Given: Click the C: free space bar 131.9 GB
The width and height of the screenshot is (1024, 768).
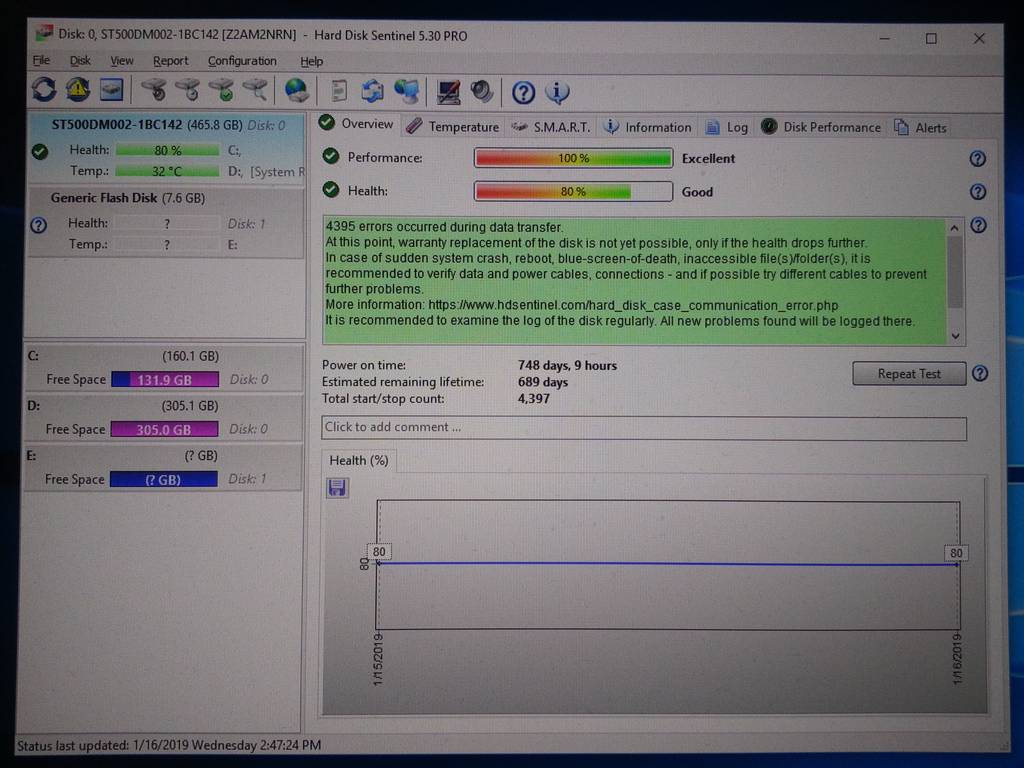Looking at the screenshot, I should 165,380.
